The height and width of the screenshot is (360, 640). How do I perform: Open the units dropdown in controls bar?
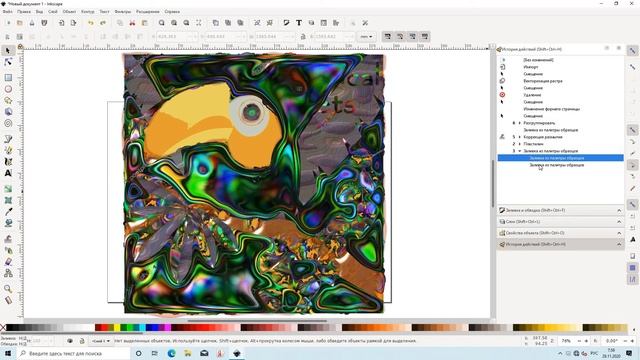tap(366, 36)
